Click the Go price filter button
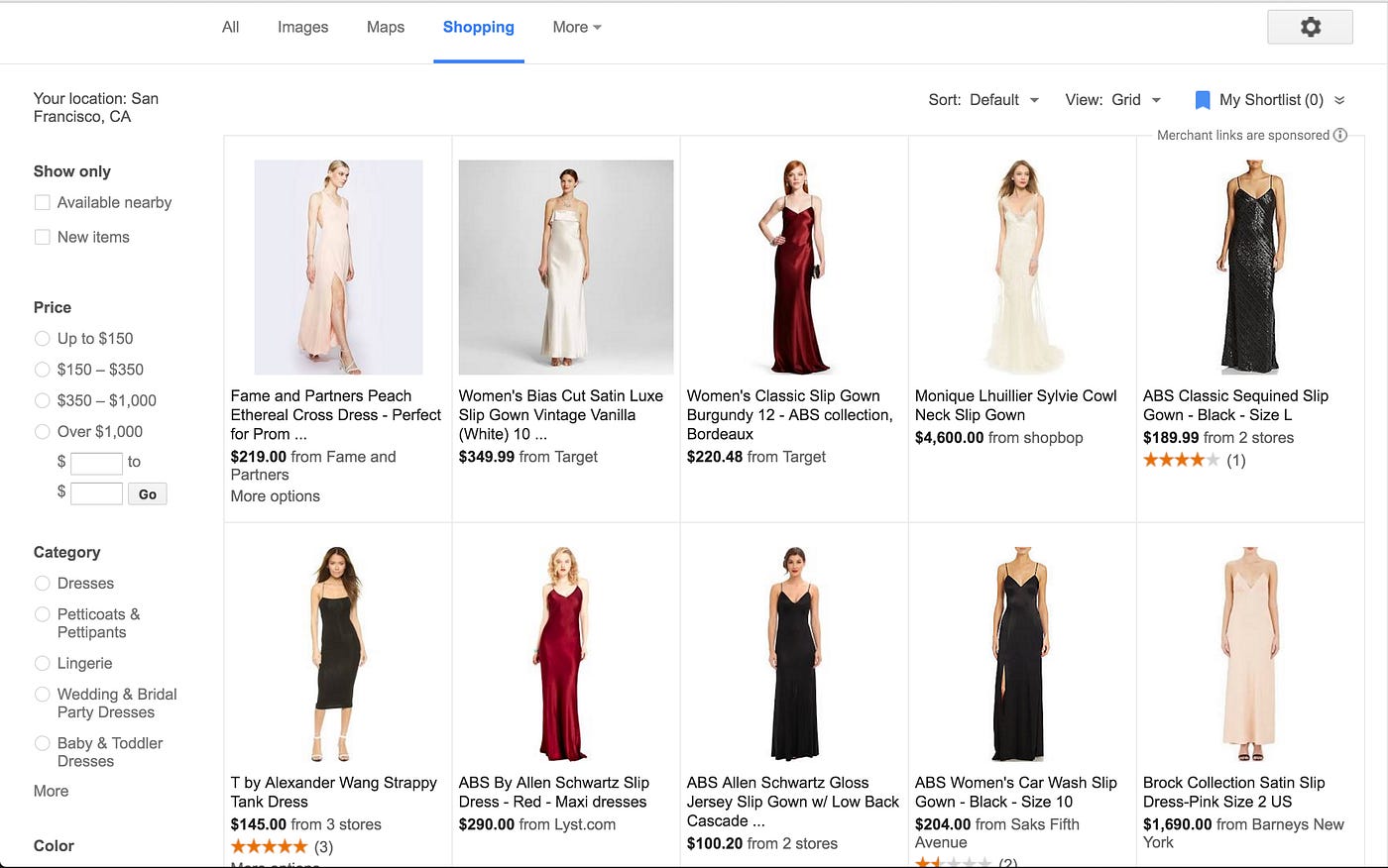 (x=147, y=493)
